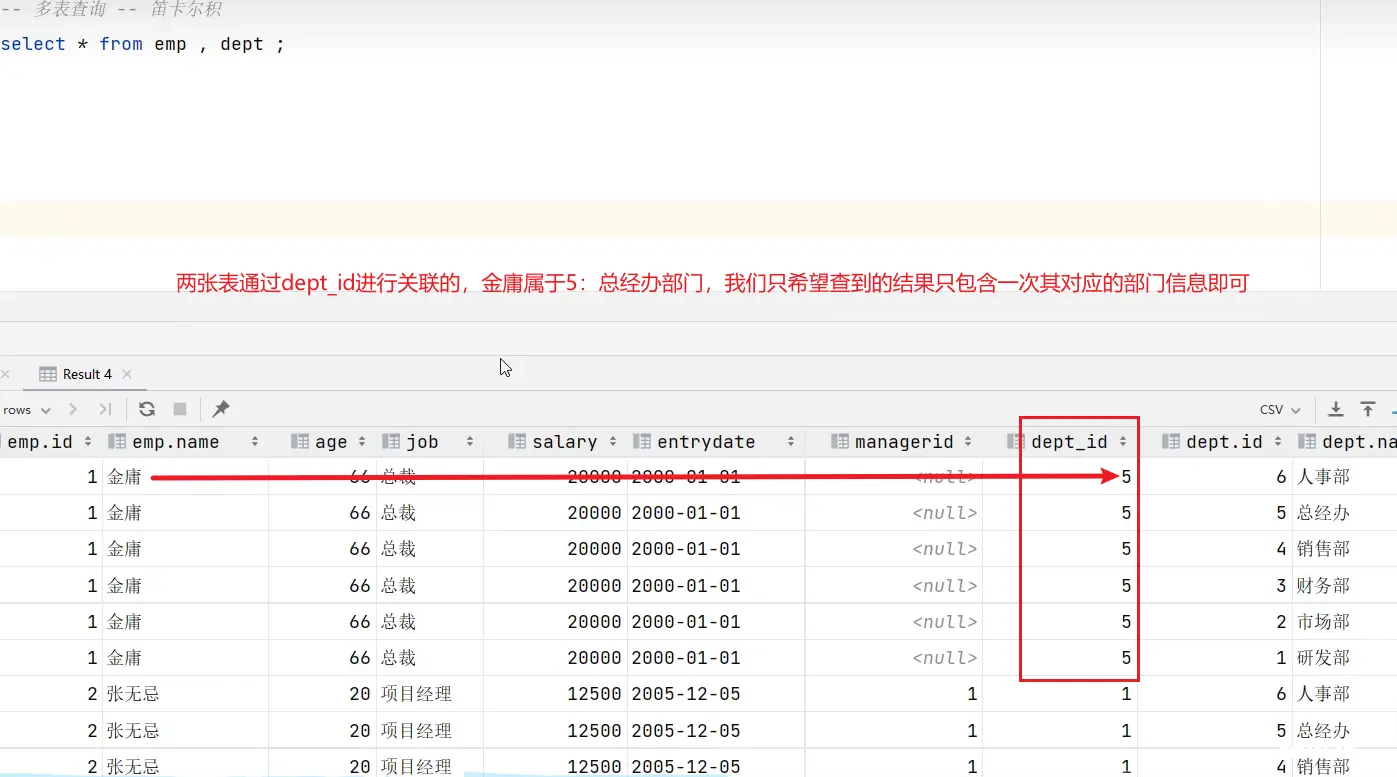Sort by the job column arrows
This screenshot has width=1397, height=777.
pos(470,442)
